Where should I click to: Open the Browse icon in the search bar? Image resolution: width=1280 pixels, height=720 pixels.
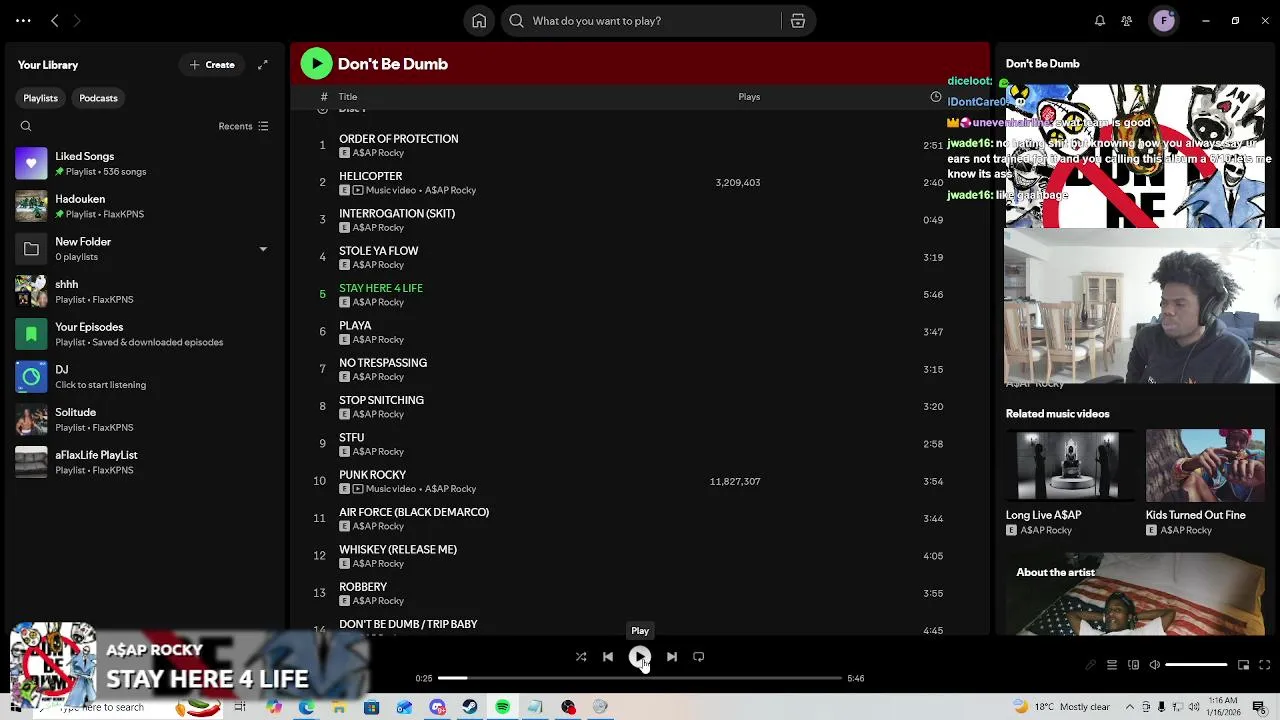coord(798,21)
